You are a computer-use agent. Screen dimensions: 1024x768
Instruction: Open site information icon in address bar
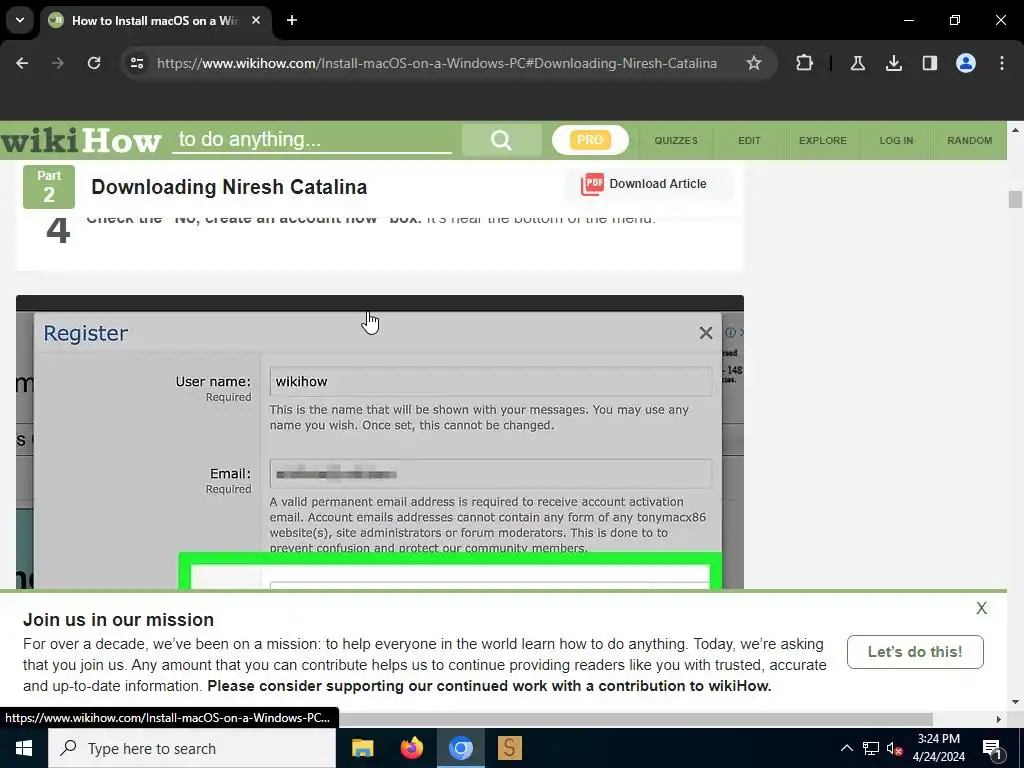(x=136, y=63)
